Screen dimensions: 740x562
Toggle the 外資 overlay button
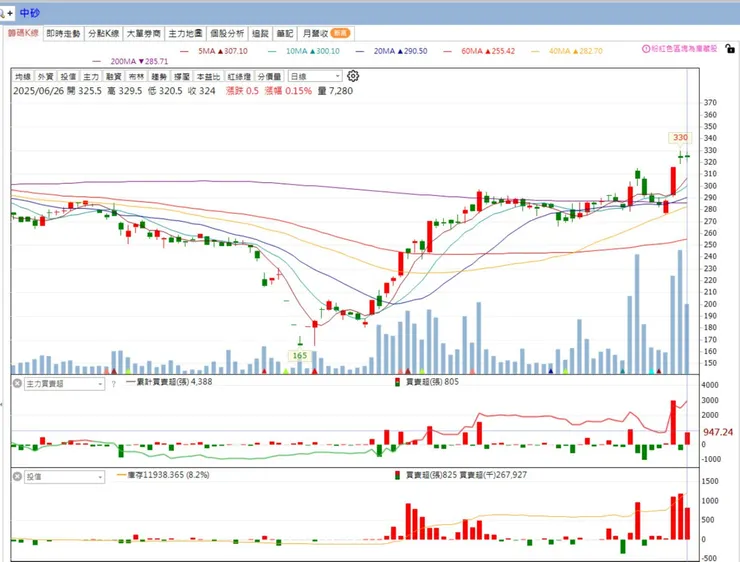[x=45, y=76]
